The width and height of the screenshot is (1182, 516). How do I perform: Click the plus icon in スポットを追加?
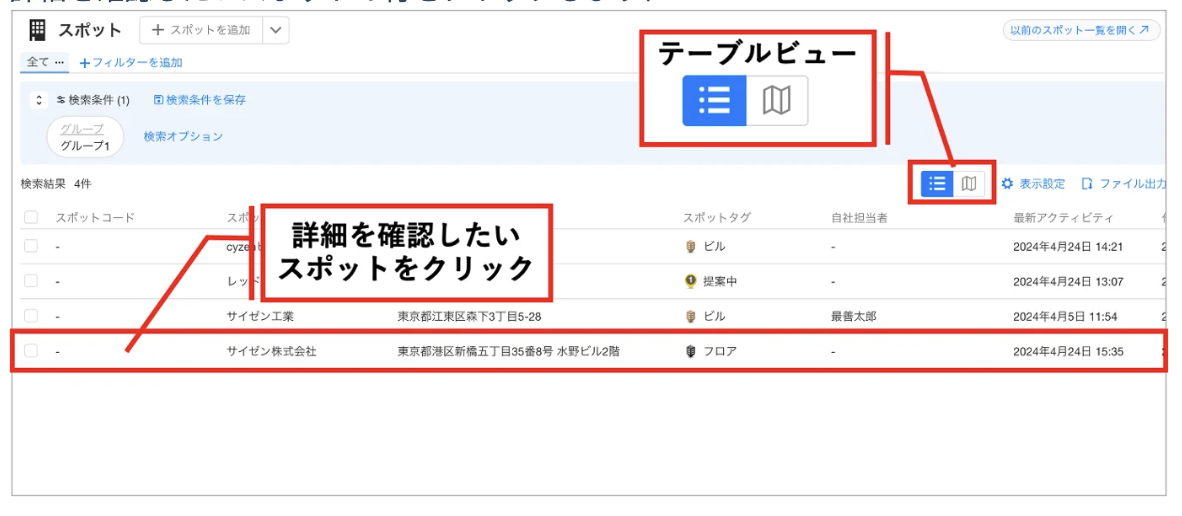[x=158, y=30]
